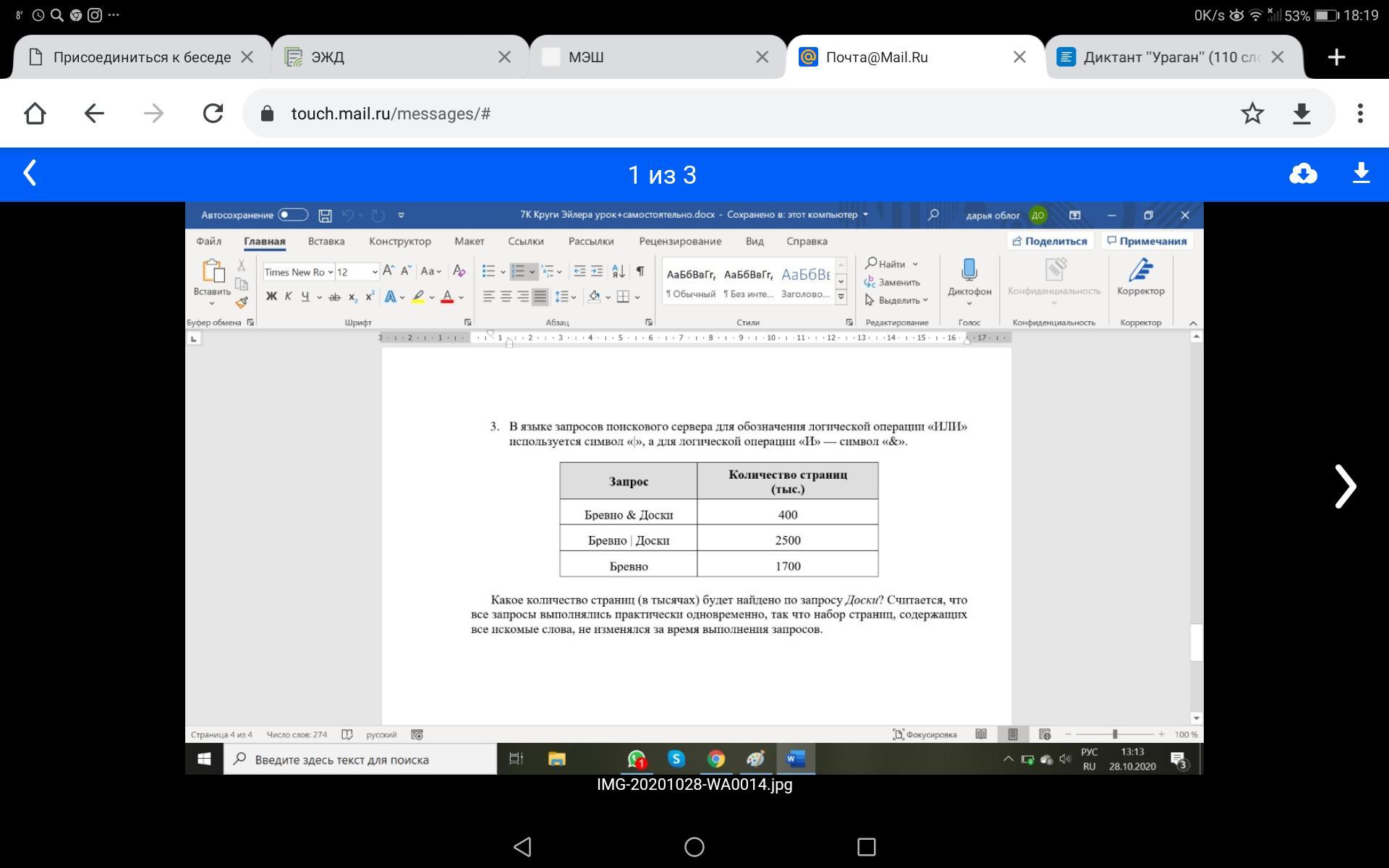Close the Присоединиться к беседе tab

pyautogui.click(x=247, y=57)
